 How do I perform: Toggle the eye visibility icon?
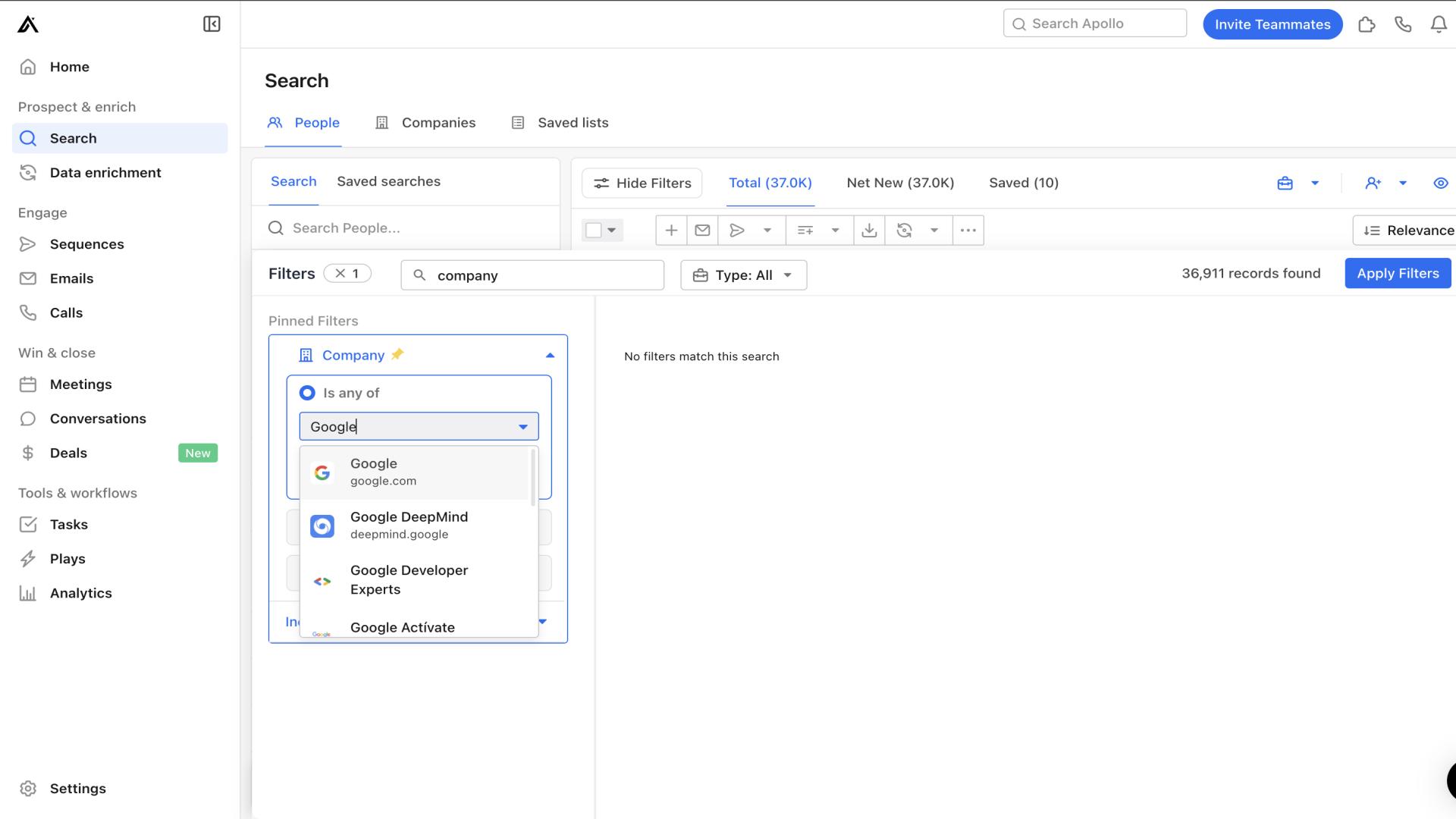point(1441,184)
